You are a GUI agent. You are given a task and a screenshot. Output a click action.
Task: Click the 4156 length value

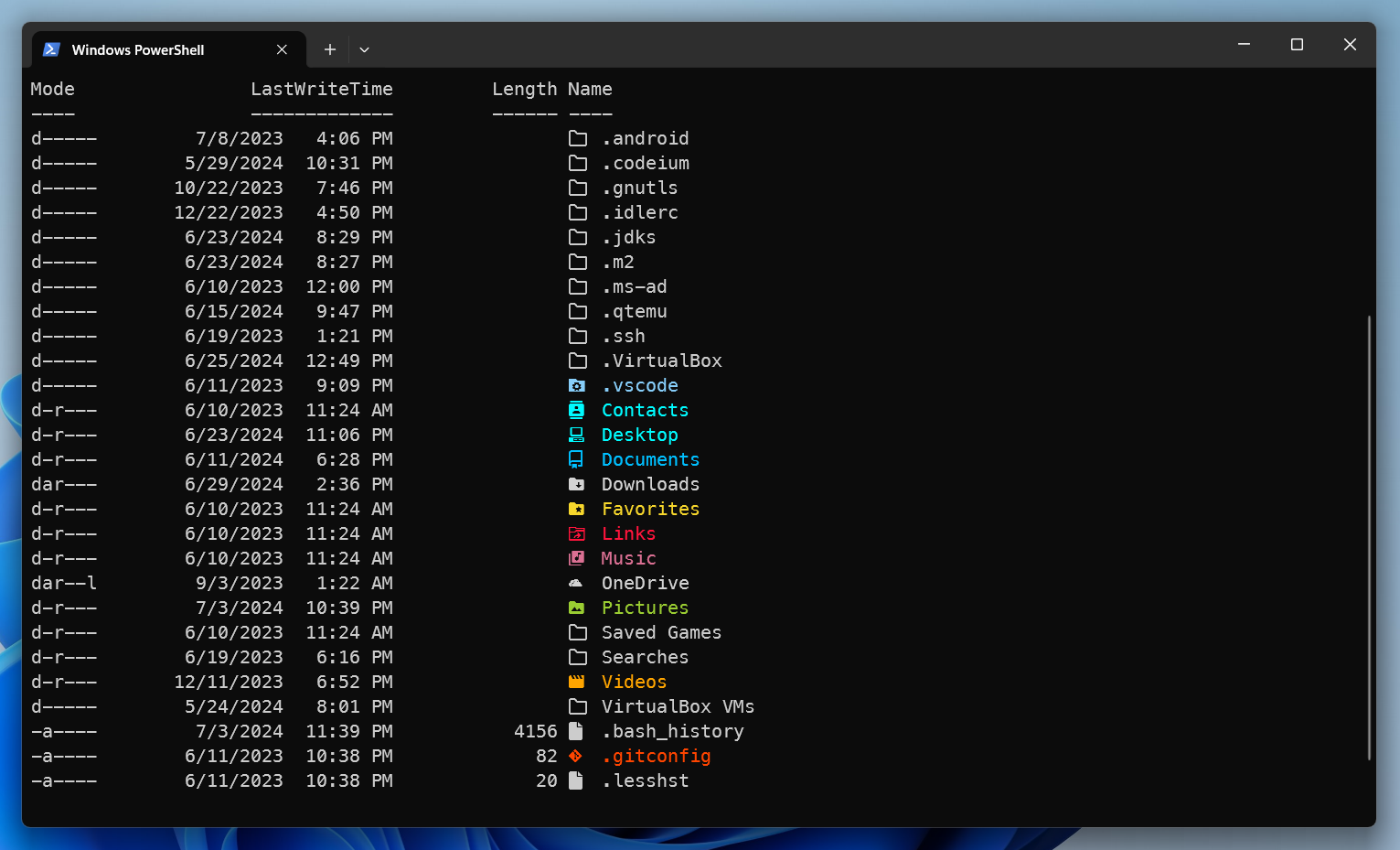(x=536, y=731)
